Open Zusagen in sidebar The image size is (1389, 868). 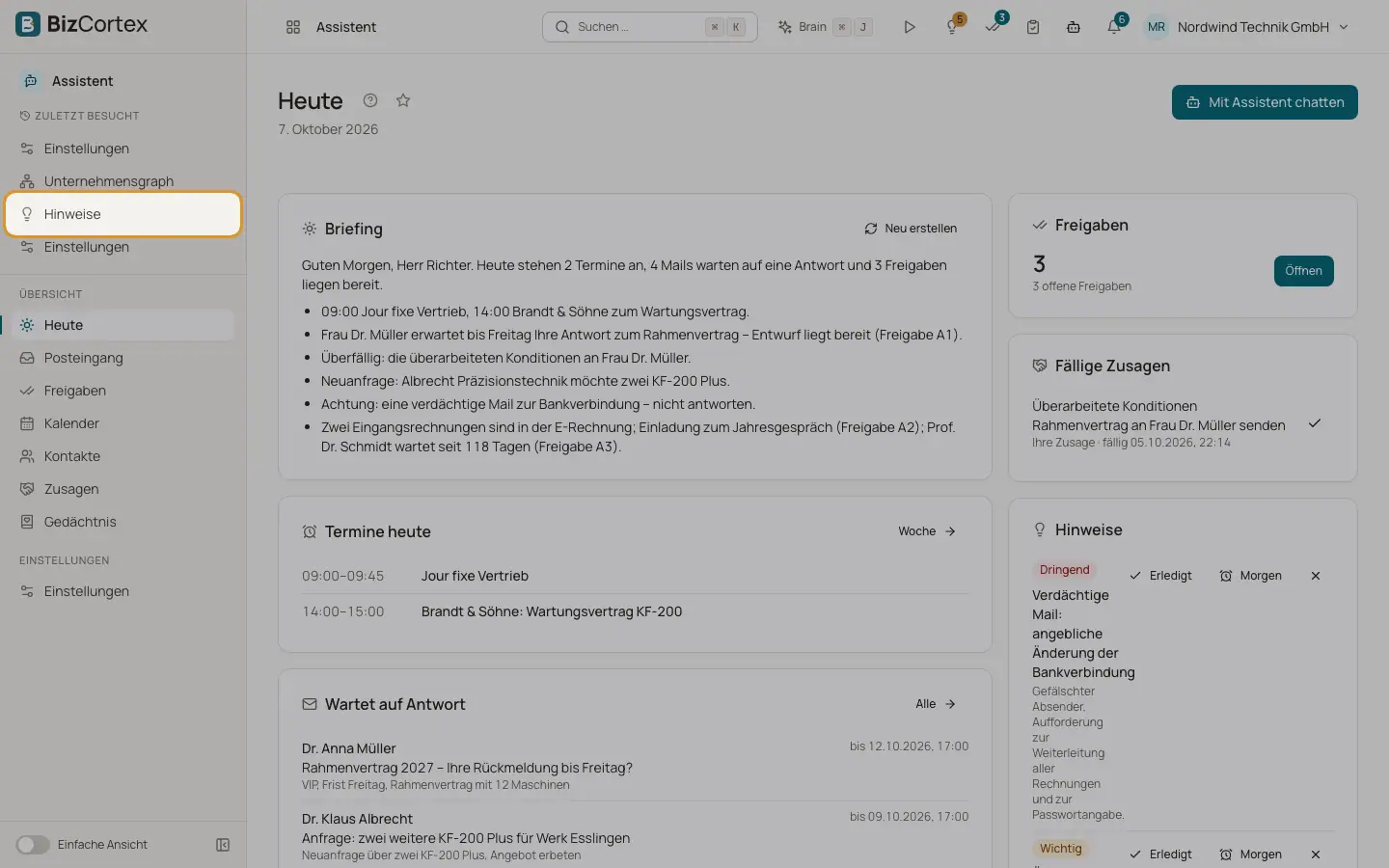click(123, 489)
